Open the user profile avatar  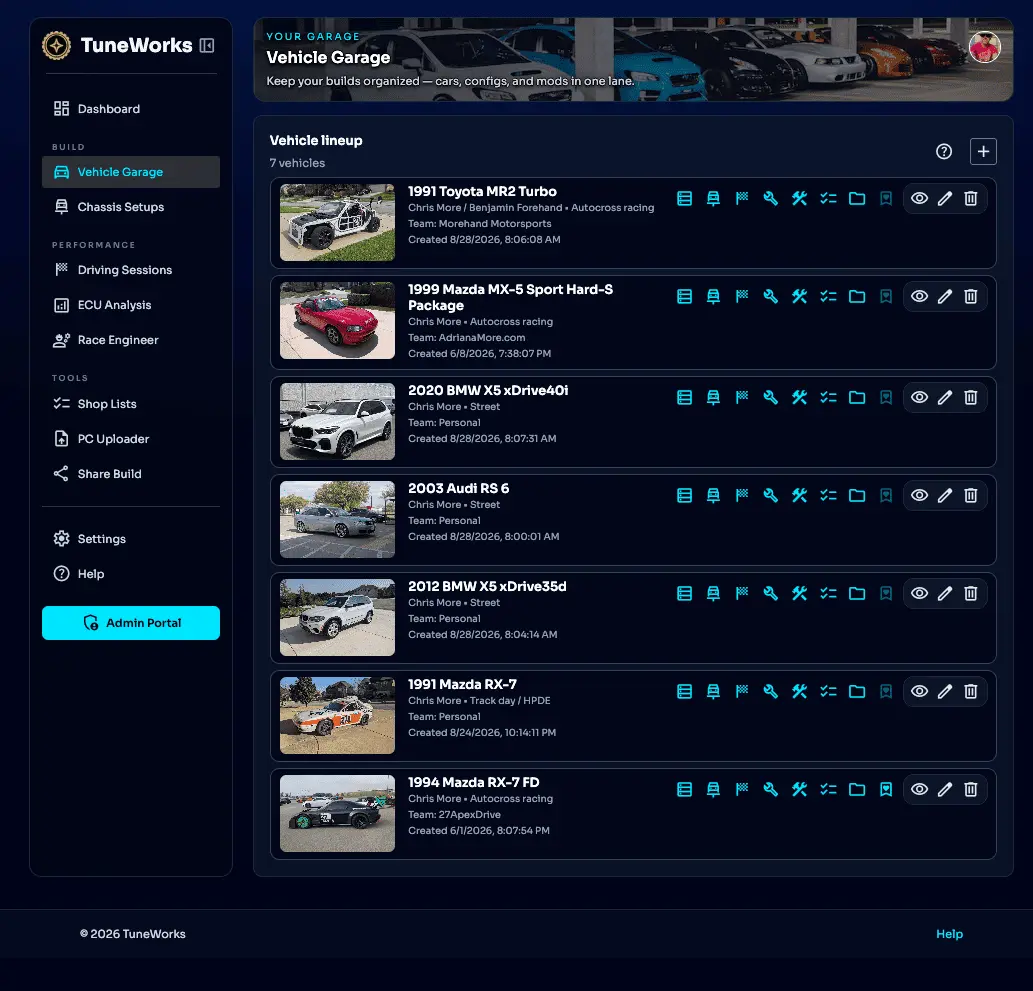point(984,47)
